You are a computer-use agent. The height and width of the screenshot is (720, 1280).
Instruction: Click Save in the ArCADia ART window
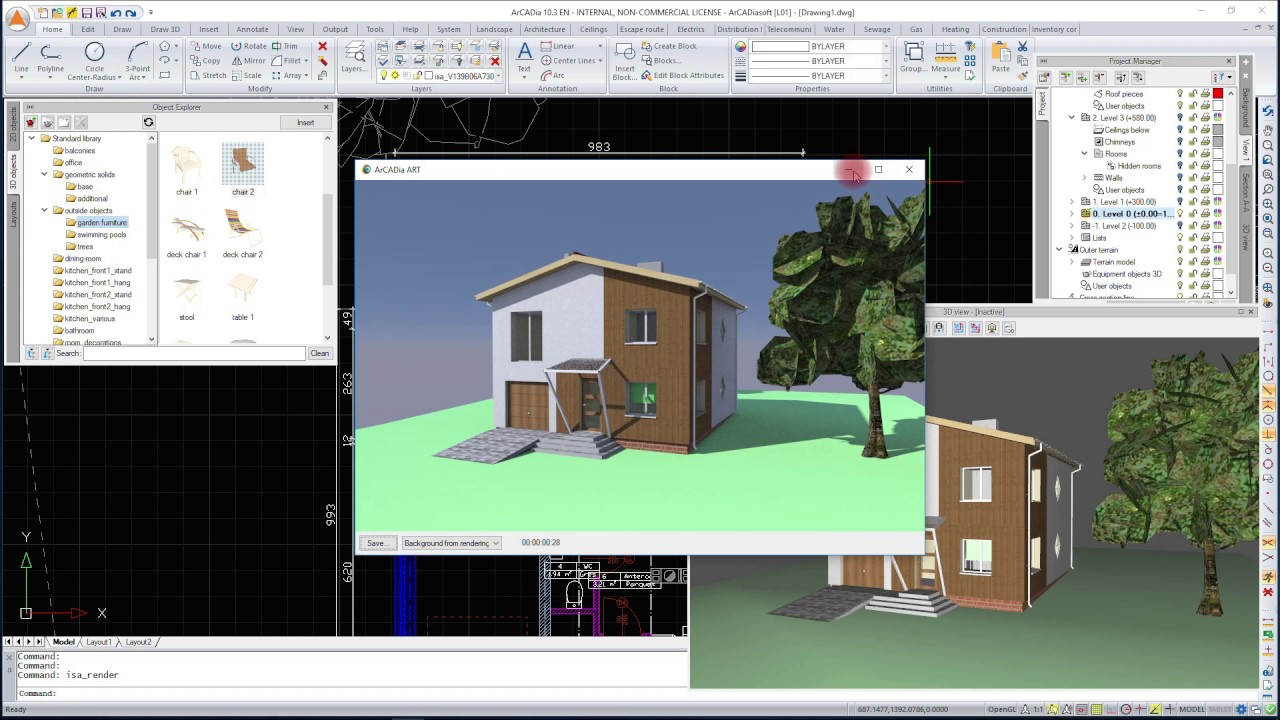click(376, 543)
